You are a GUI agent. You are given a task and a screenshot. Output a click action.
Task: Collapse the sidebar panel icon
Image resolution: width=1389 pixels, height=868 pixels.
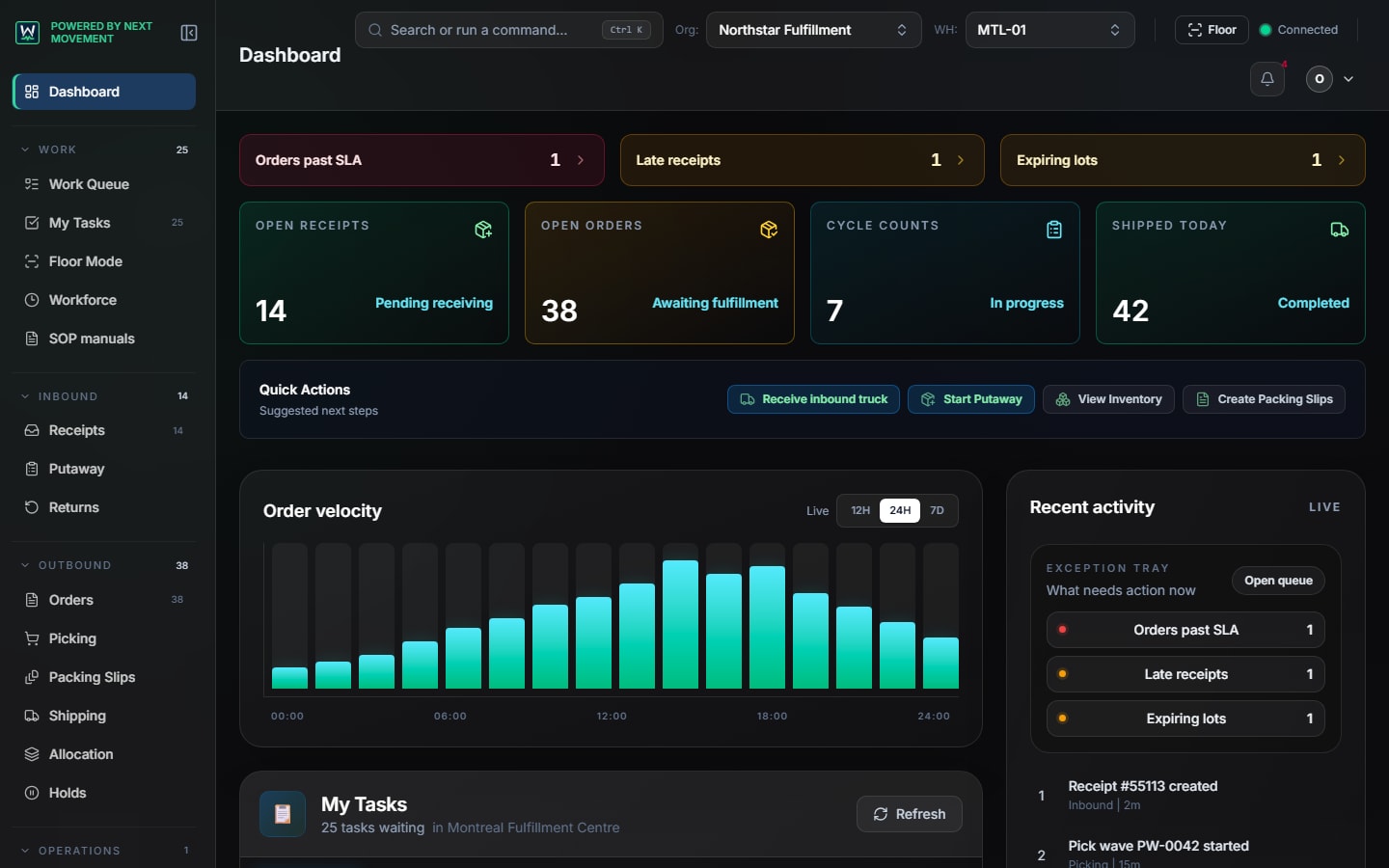189,33
